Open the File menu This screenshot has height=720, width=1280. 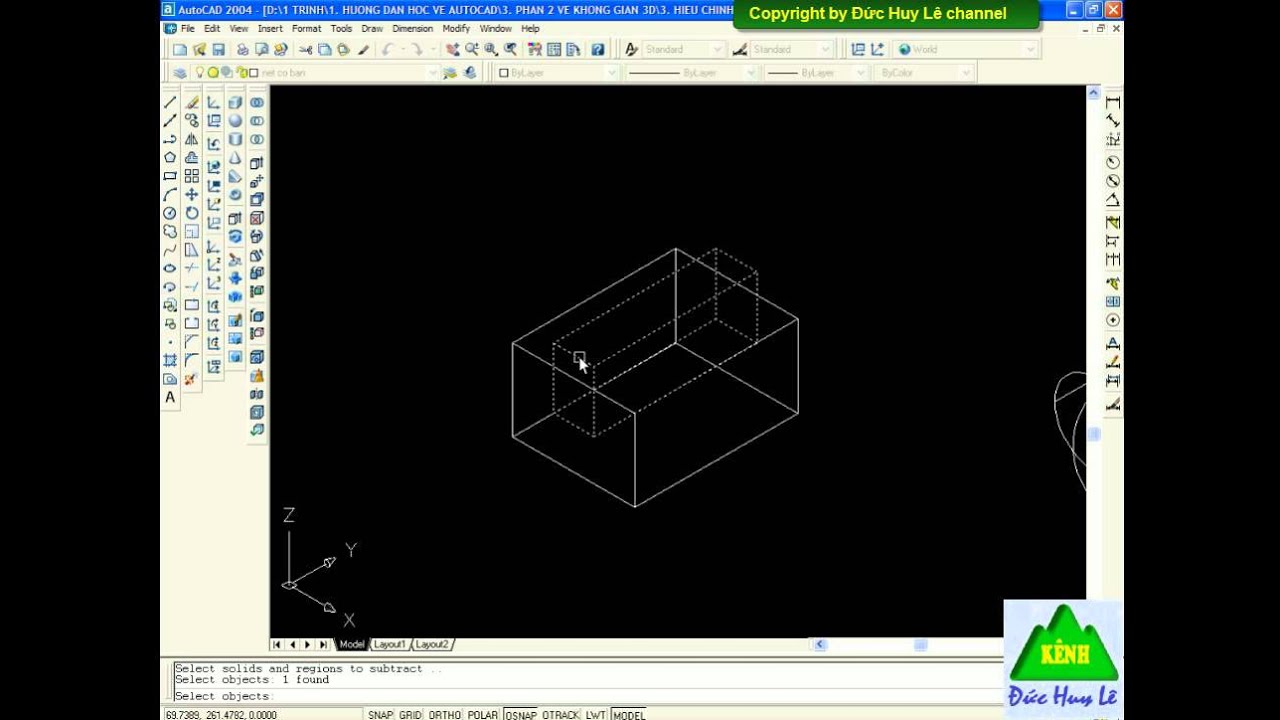pyautogui.click(x=187, y=29)
